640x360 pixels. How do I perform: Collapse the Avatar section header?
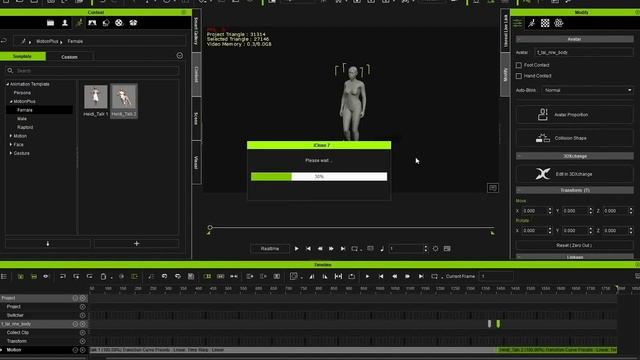click(574, 39)
